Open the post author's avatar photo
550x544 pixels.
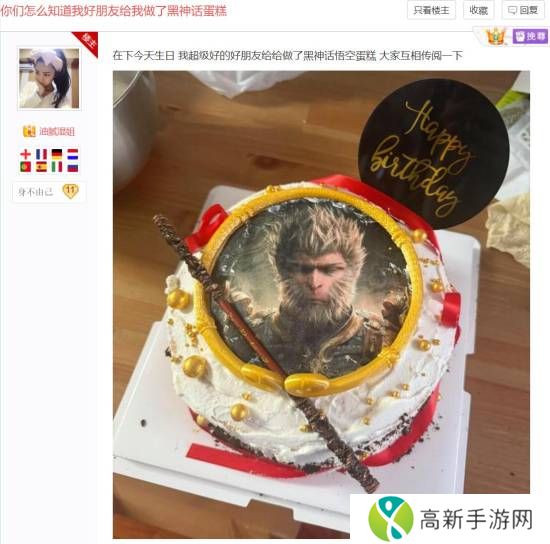[49, 79]
